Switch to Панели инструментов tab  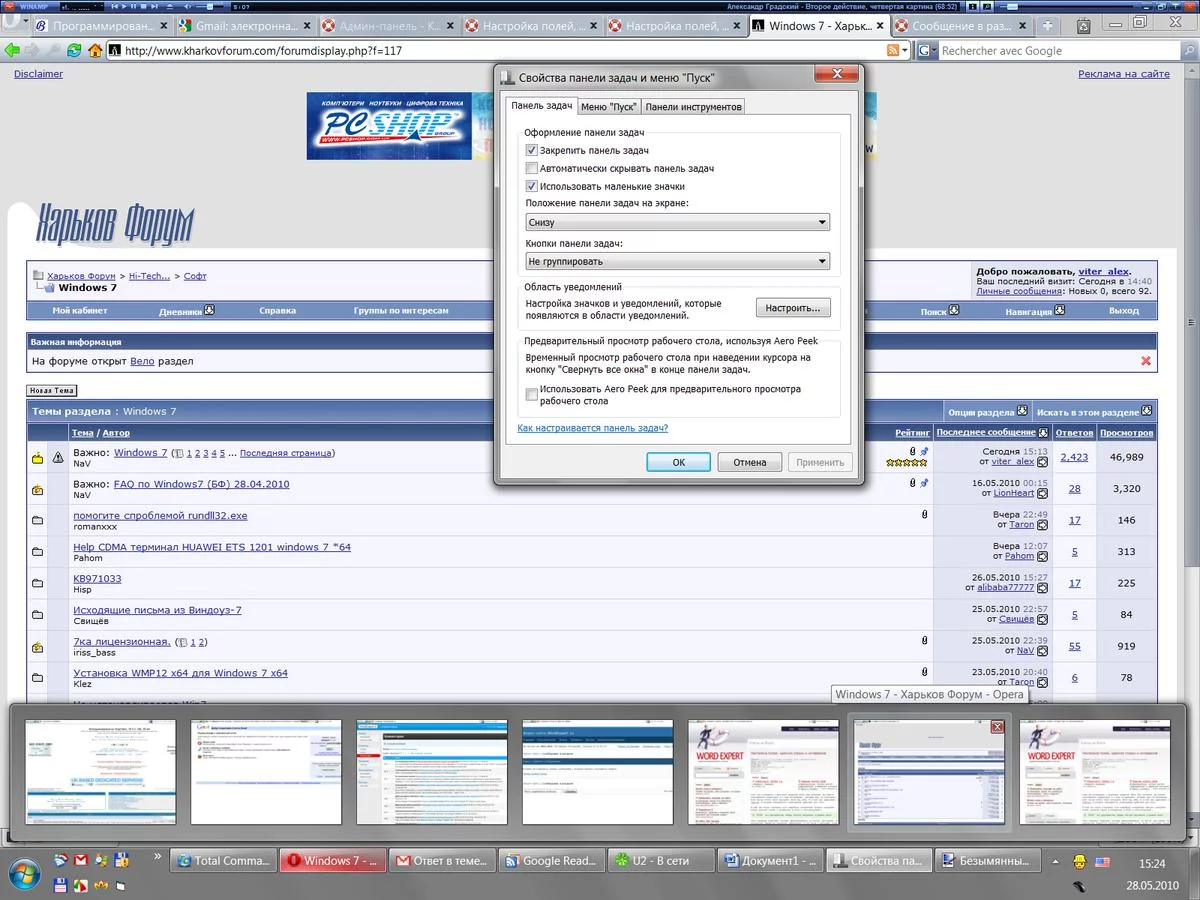693,106
